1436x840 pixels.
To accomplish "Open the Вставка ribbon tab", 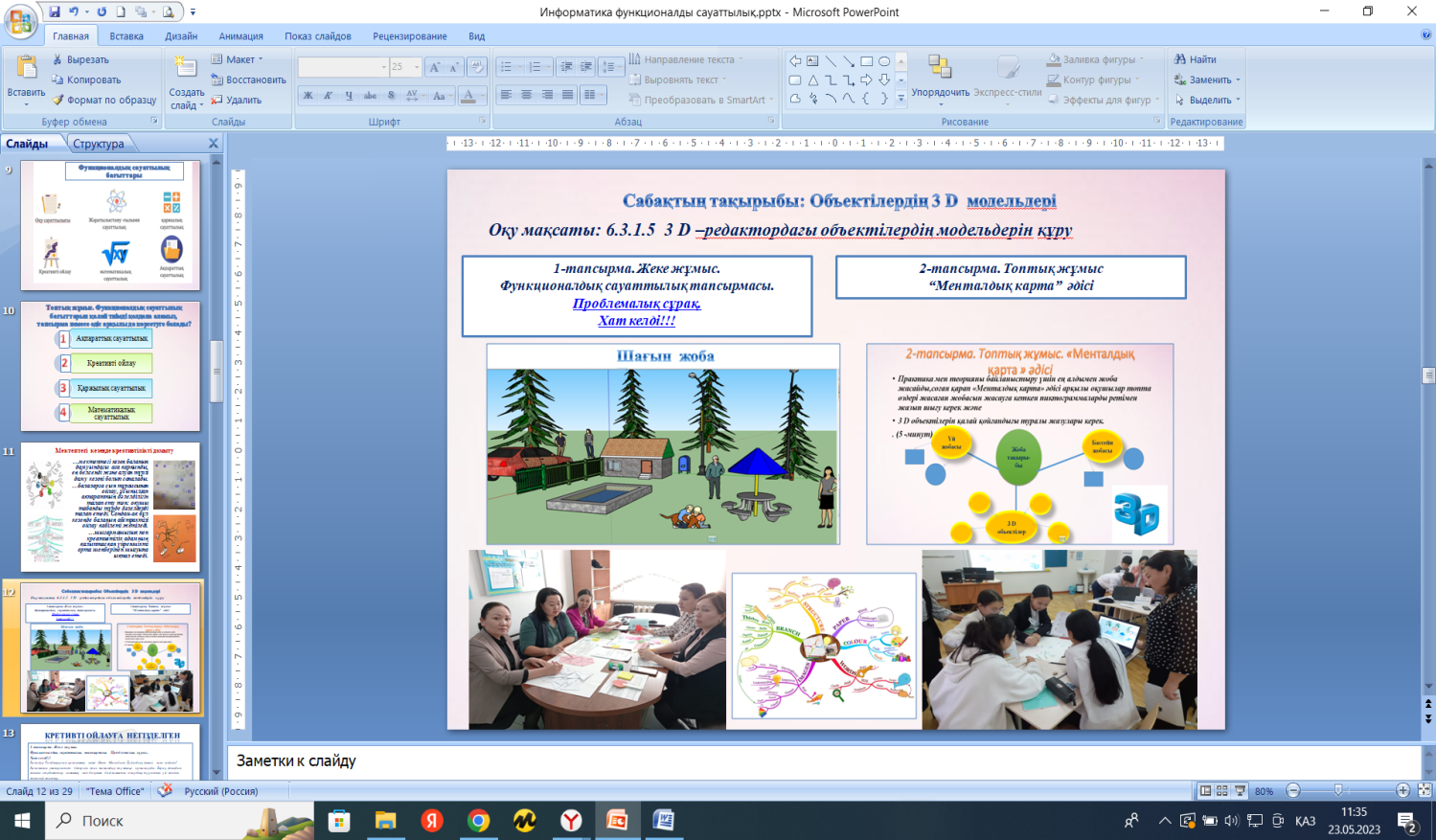I will click(126, 36).
